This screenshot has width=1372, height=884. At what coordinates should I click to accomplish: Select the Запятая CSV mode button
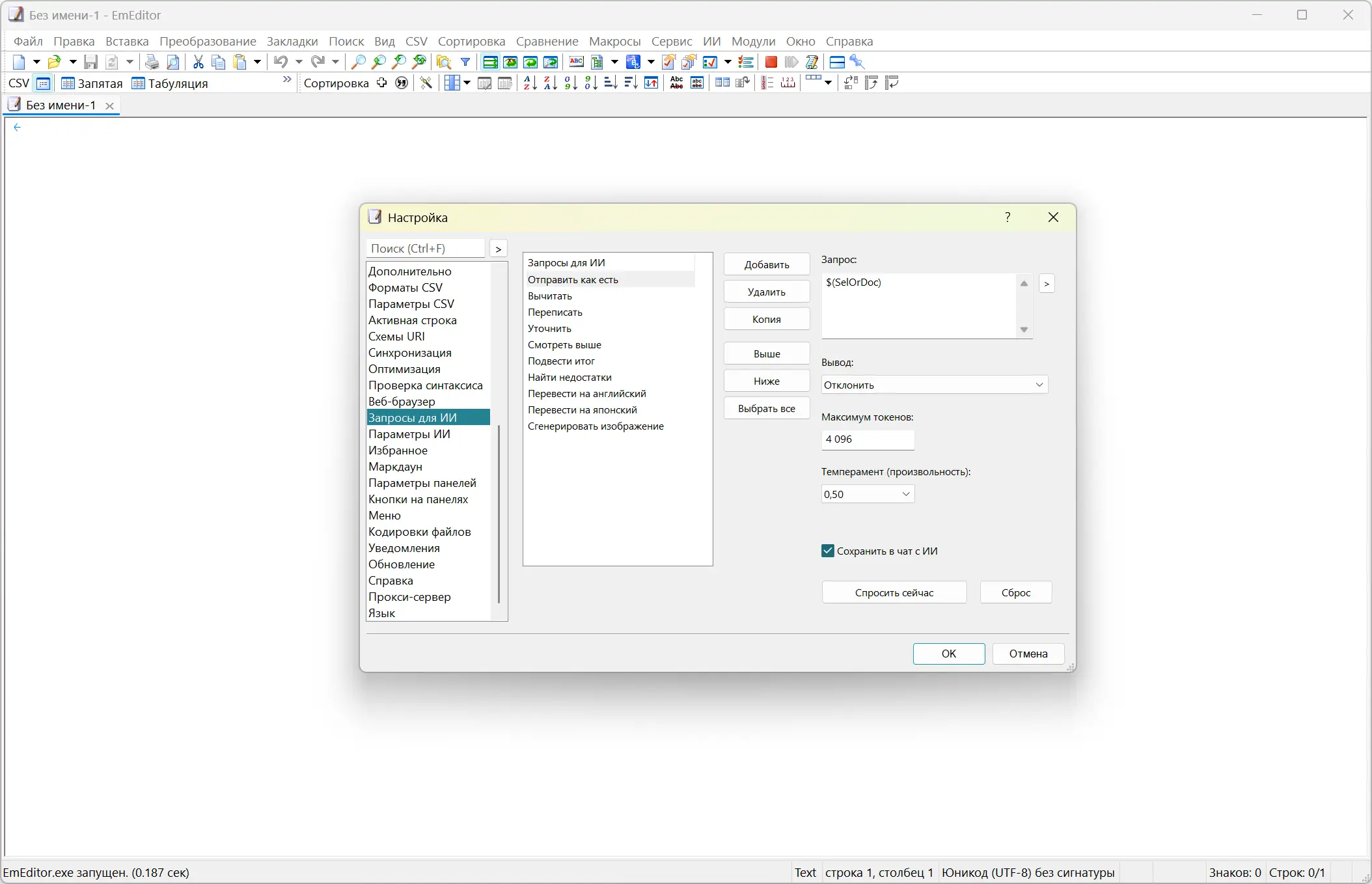click(92, 83)
